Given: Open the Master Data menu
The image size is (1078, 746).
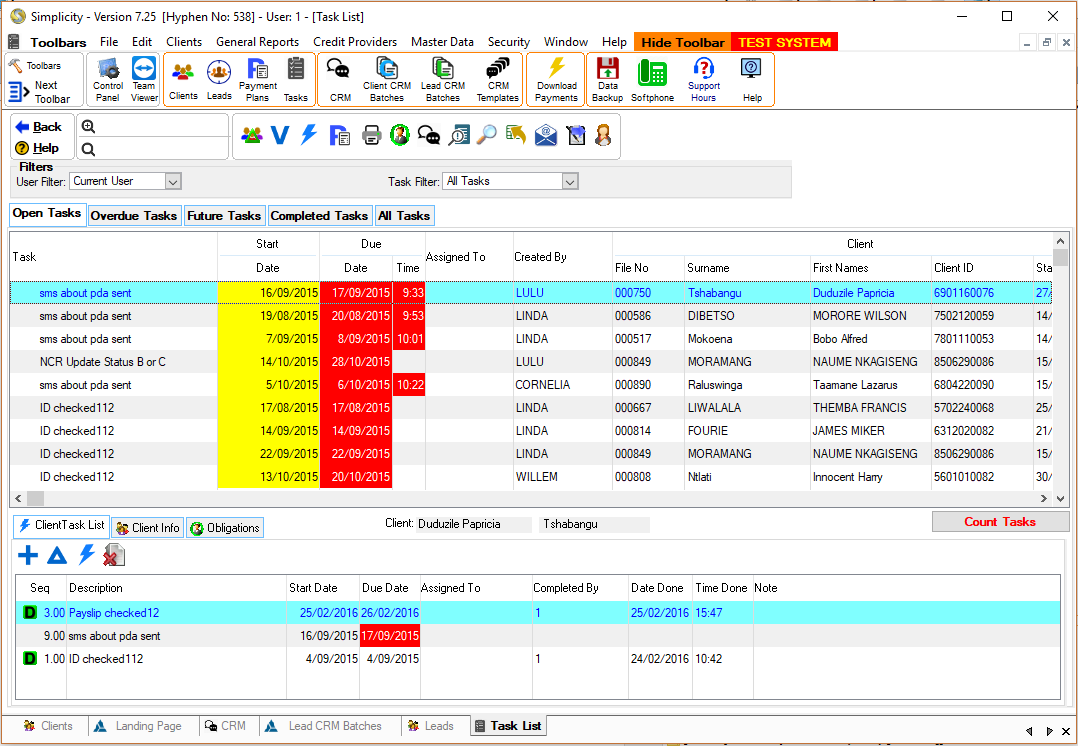Looking at the screenshot, I should point(442,42).
